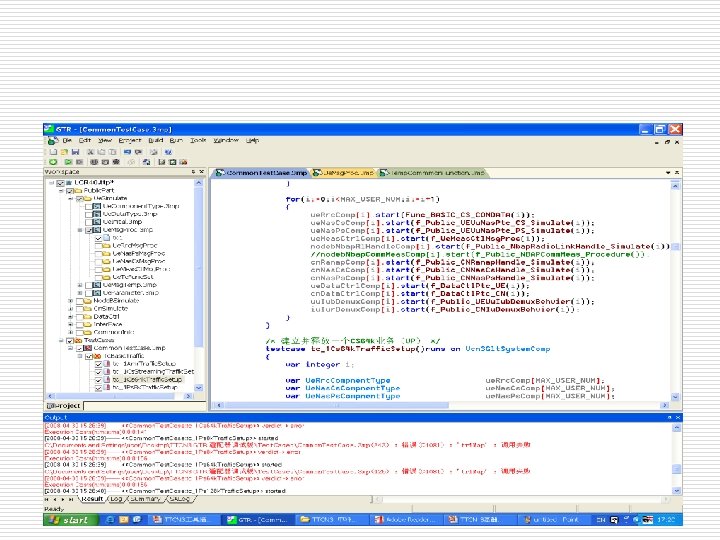Check the CnSimulate folder checkbox
Viewport: 720px width, 540px height.
pos(79,309)
